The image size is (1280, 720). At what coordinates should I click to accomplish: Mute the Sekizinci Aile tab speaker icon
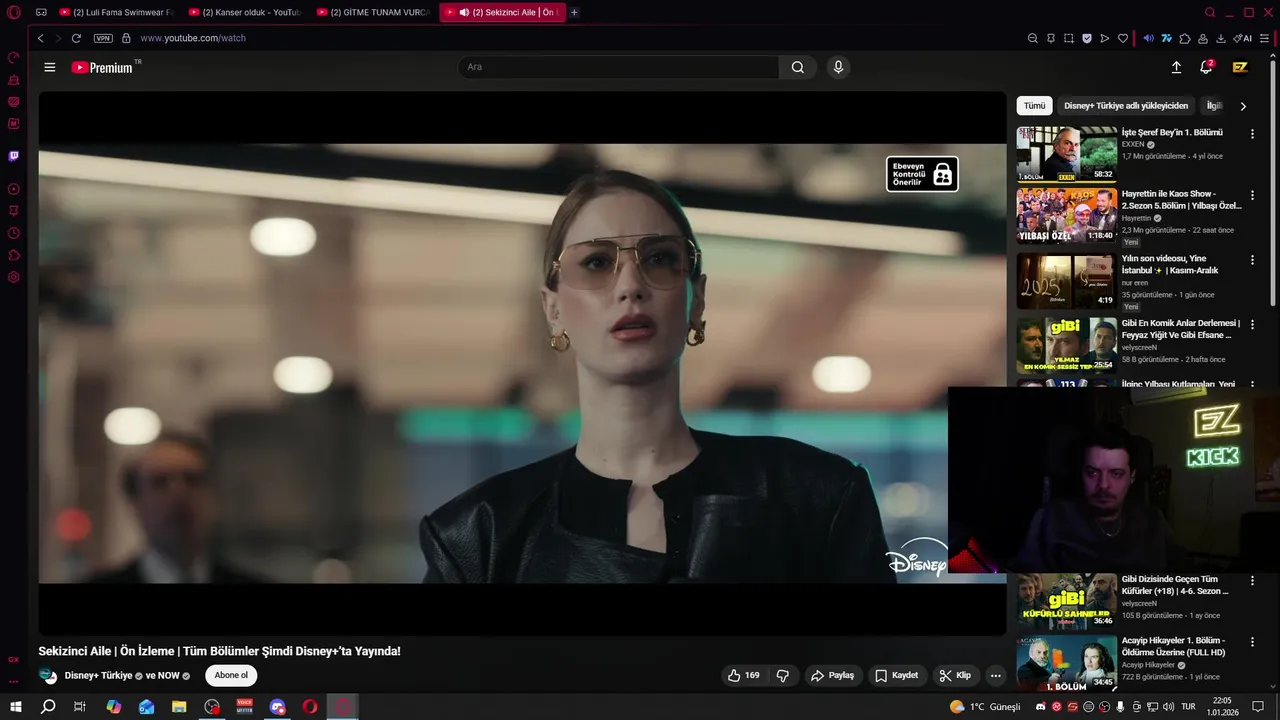464,12
